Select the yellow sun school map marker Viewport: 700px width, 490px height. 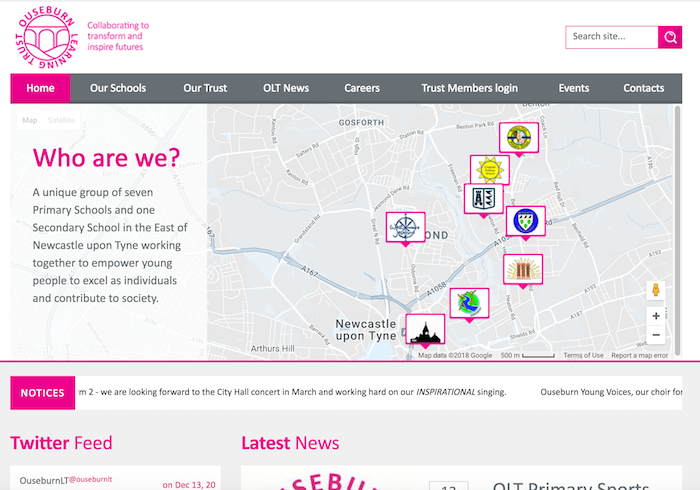click(489, 169)
